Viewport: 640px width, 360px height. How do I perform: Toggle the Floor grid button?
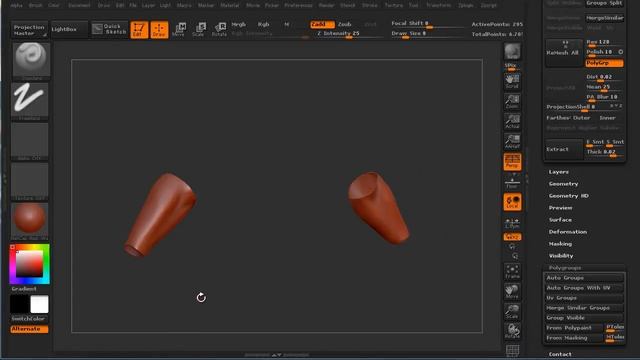(x=512, y=182)
